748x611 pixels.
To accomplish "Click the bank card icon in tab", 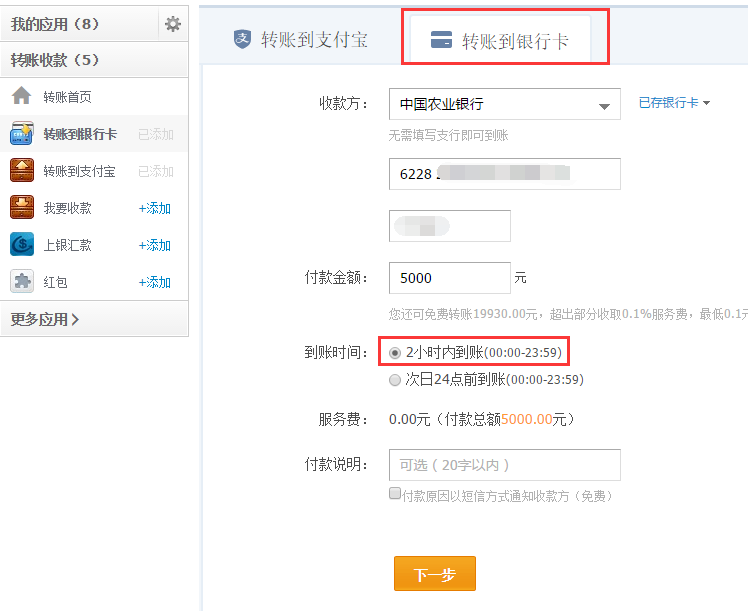I will [441, 40].
